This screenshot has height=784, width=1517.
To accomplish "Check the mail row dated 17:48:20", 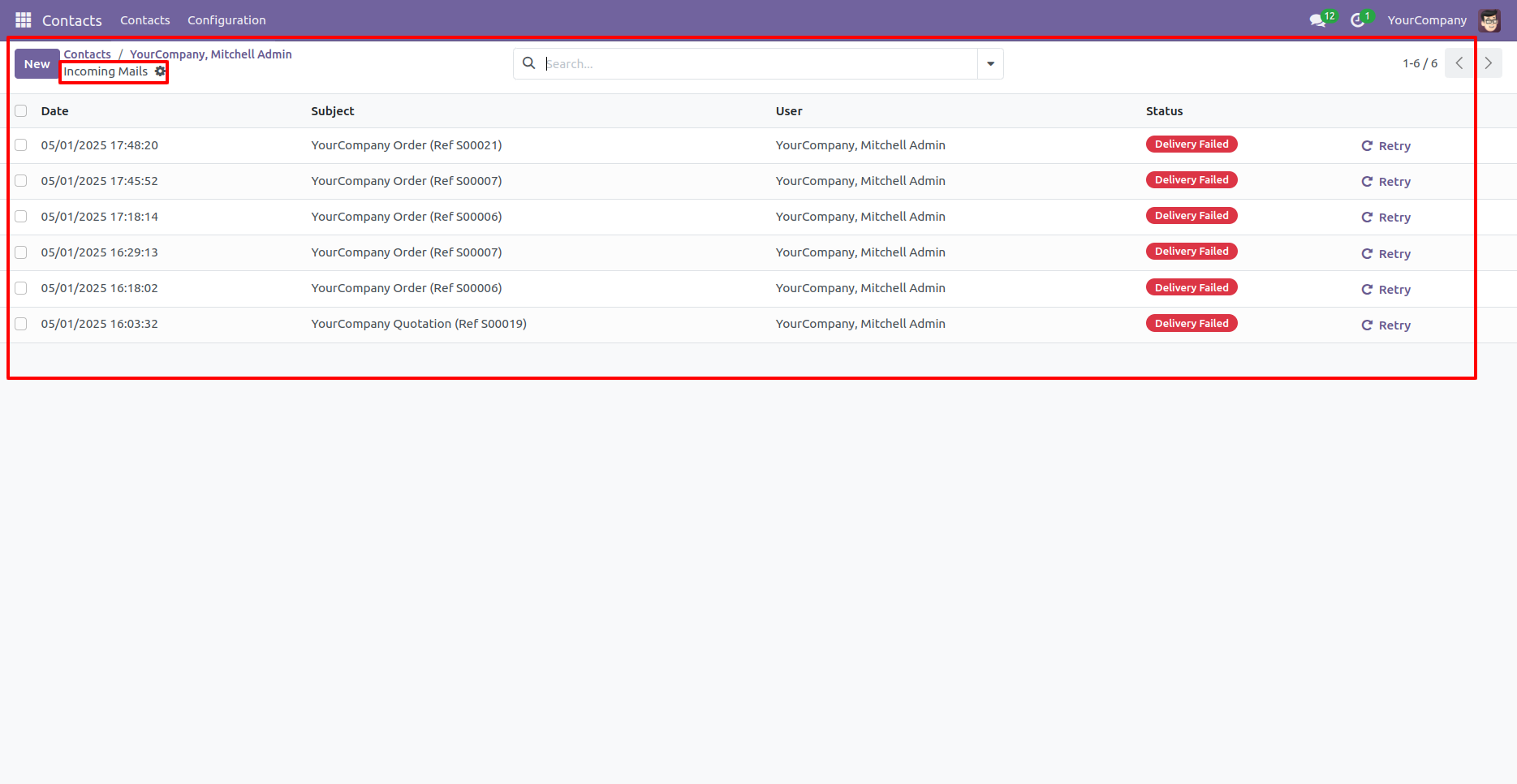I will pyautogui.click(x=21, y=145).
